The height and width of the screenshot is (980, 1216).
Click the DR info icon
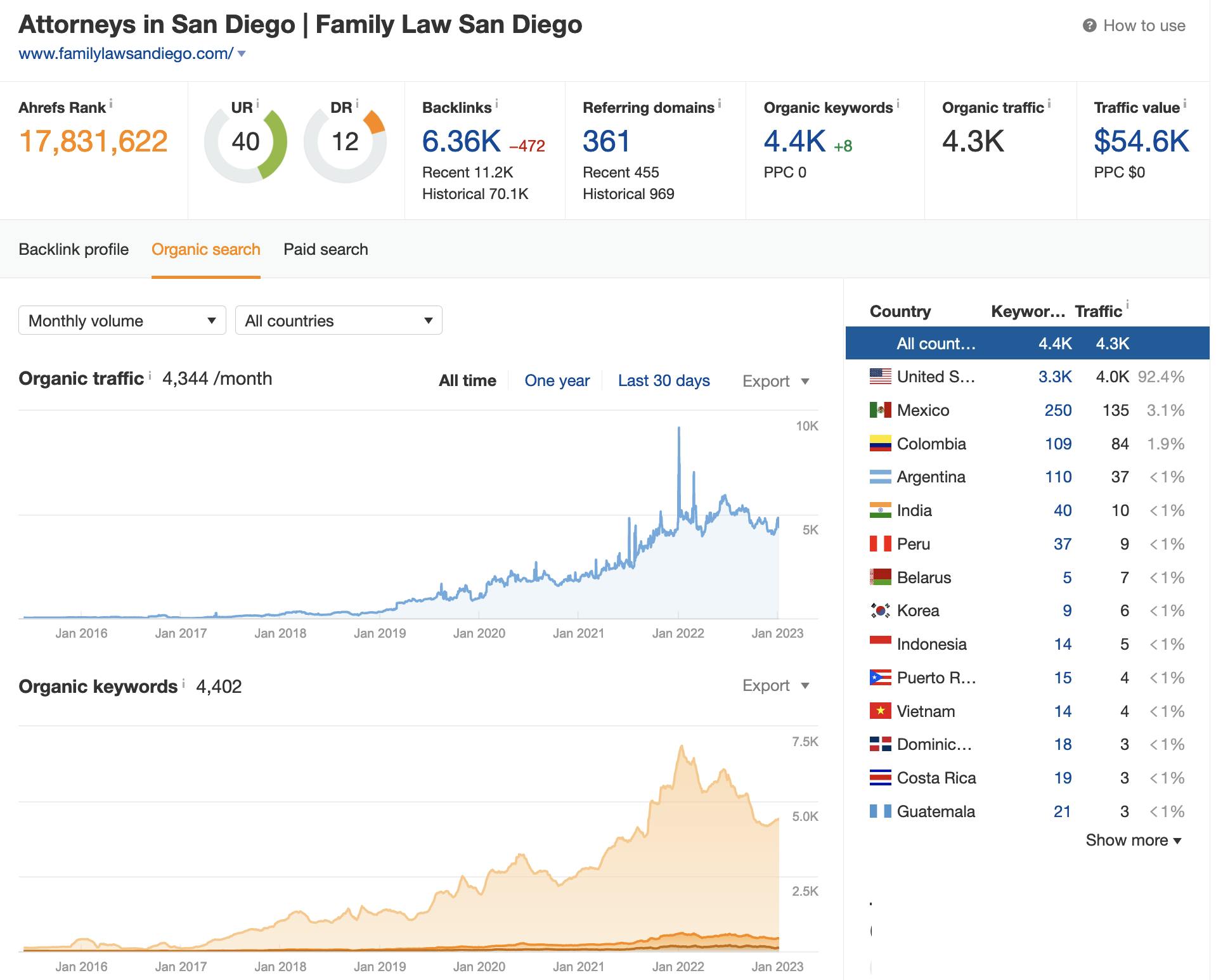(x=357, y=103)
